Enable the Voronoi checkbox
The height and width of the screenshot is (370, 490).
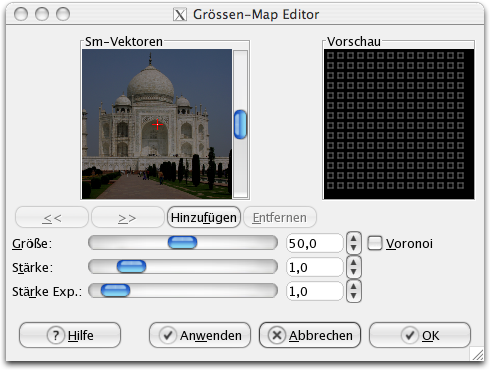[x=375, y=243]
